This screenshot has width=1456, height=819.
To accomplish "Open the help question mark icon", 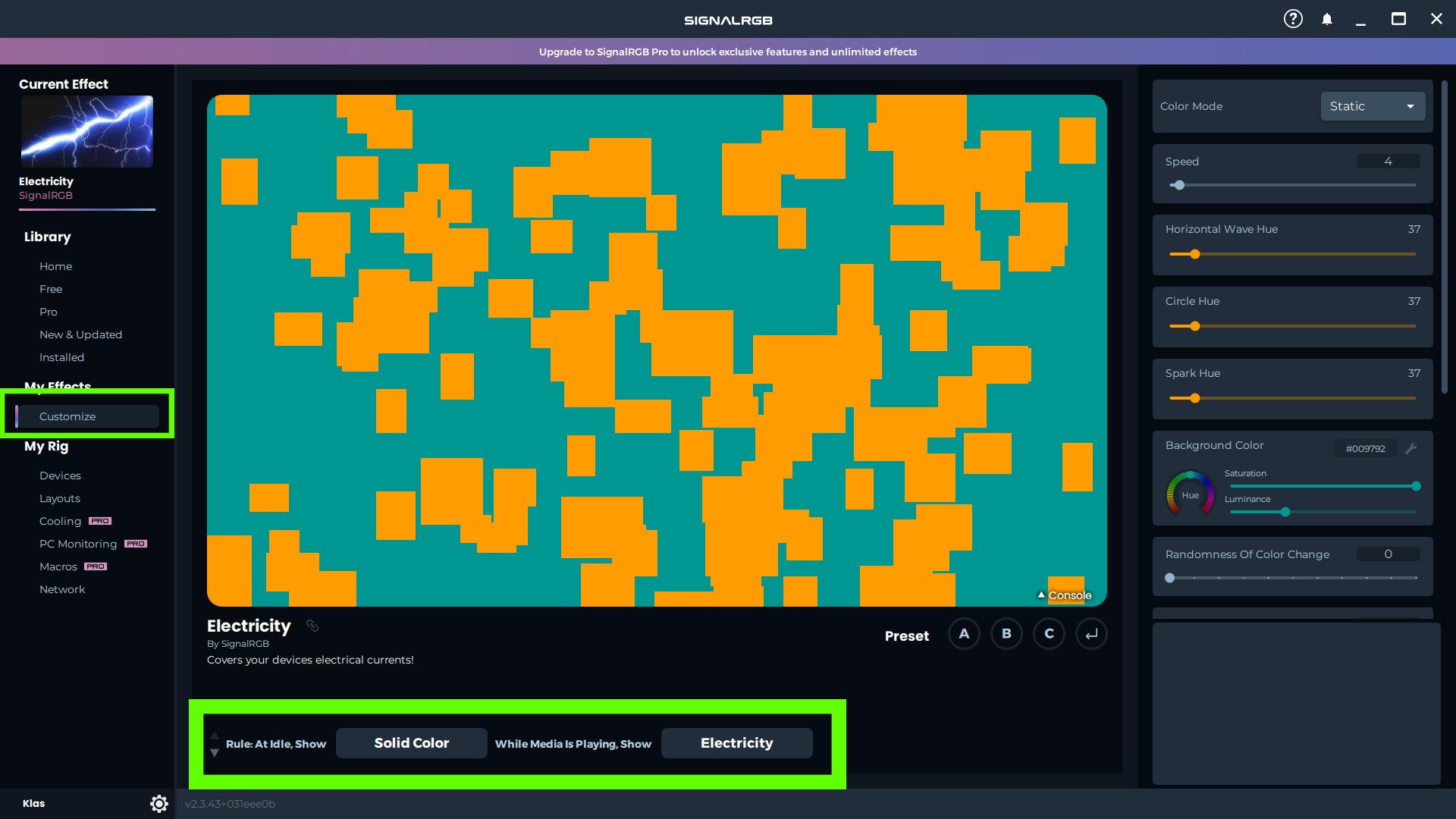I will [1293, 19].
